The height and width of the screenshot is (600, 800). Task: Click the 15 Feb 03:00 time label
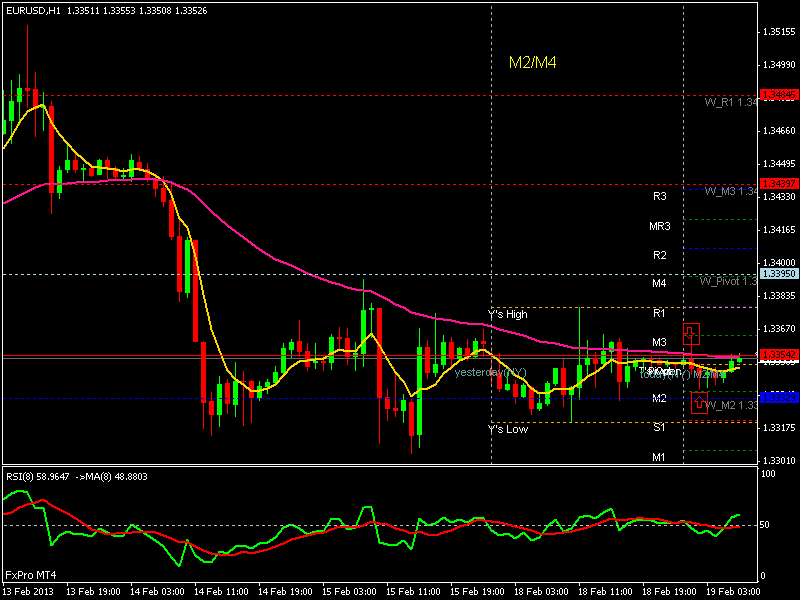[349, 592]
